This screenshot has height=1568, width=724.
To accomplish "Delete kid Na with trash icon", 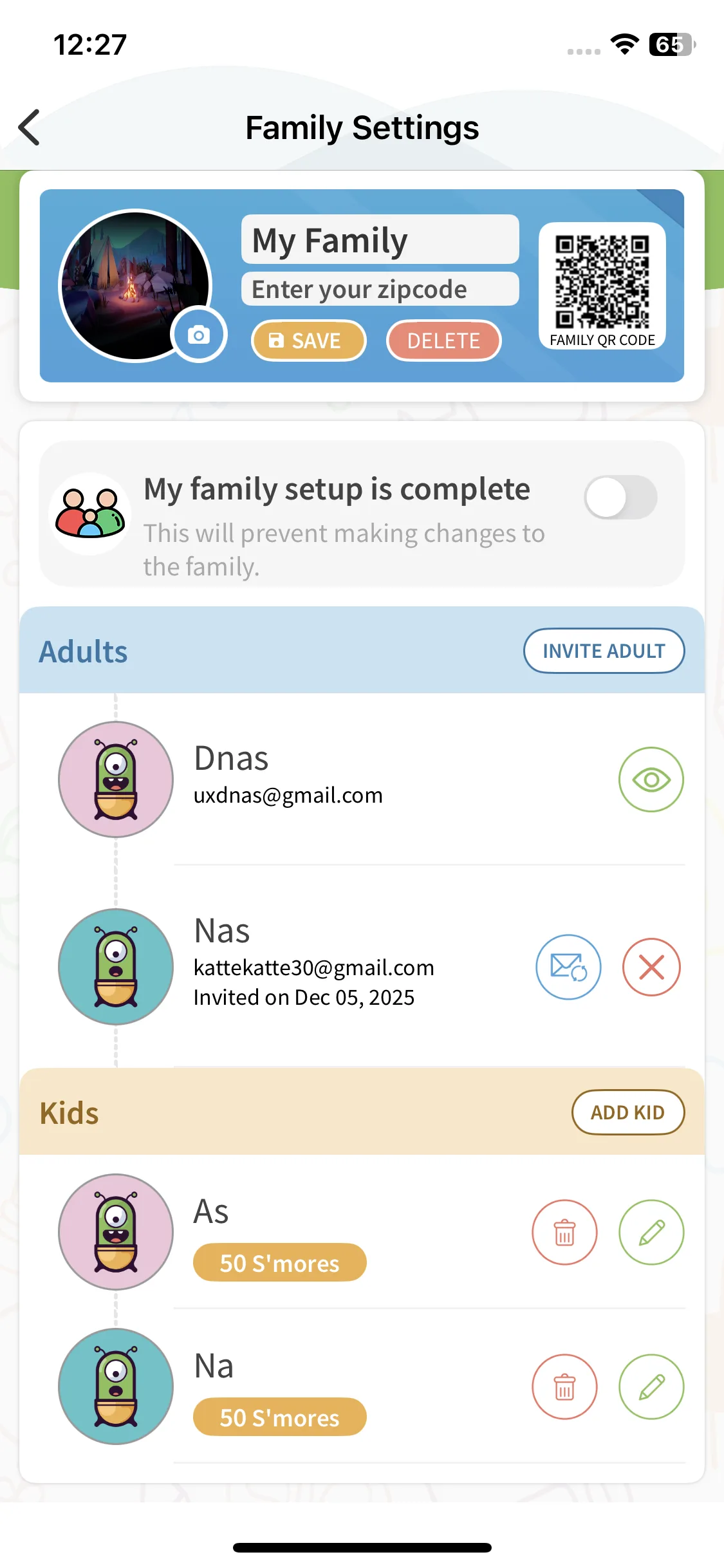I will coord(564,1386).
